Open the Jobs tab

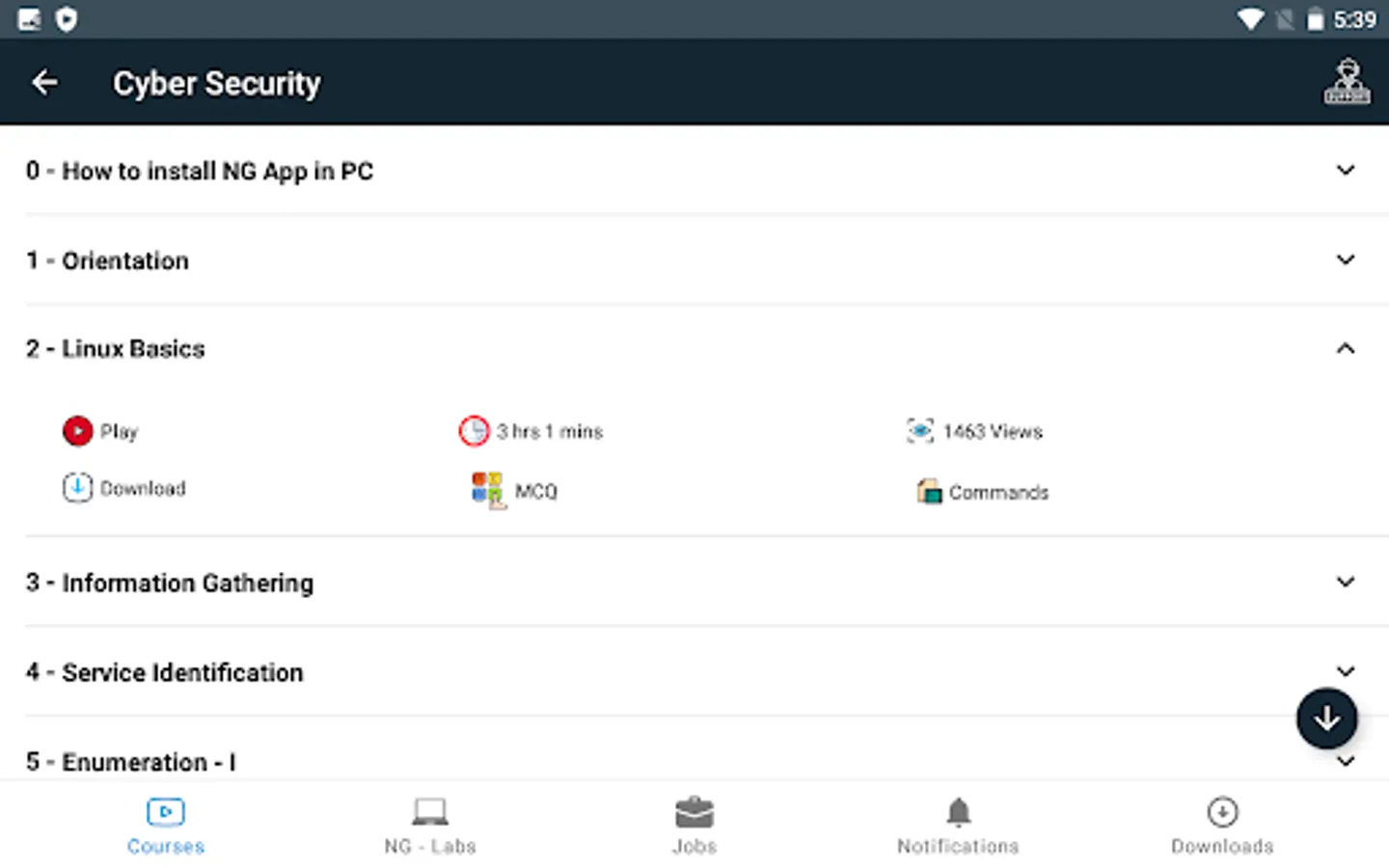pyautogui.click(x=694, y=827)
